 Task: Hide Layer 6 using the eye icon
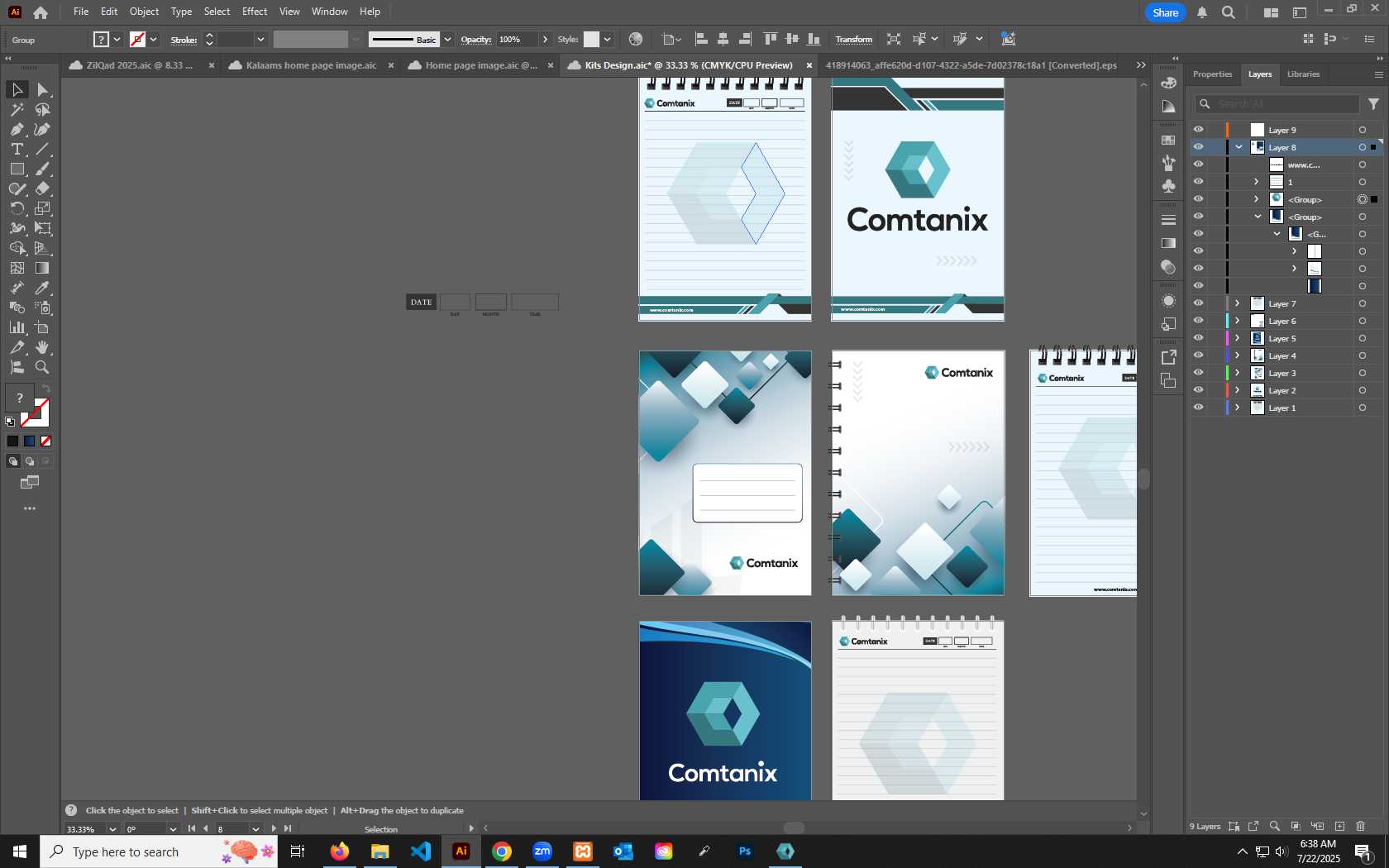1198,321
